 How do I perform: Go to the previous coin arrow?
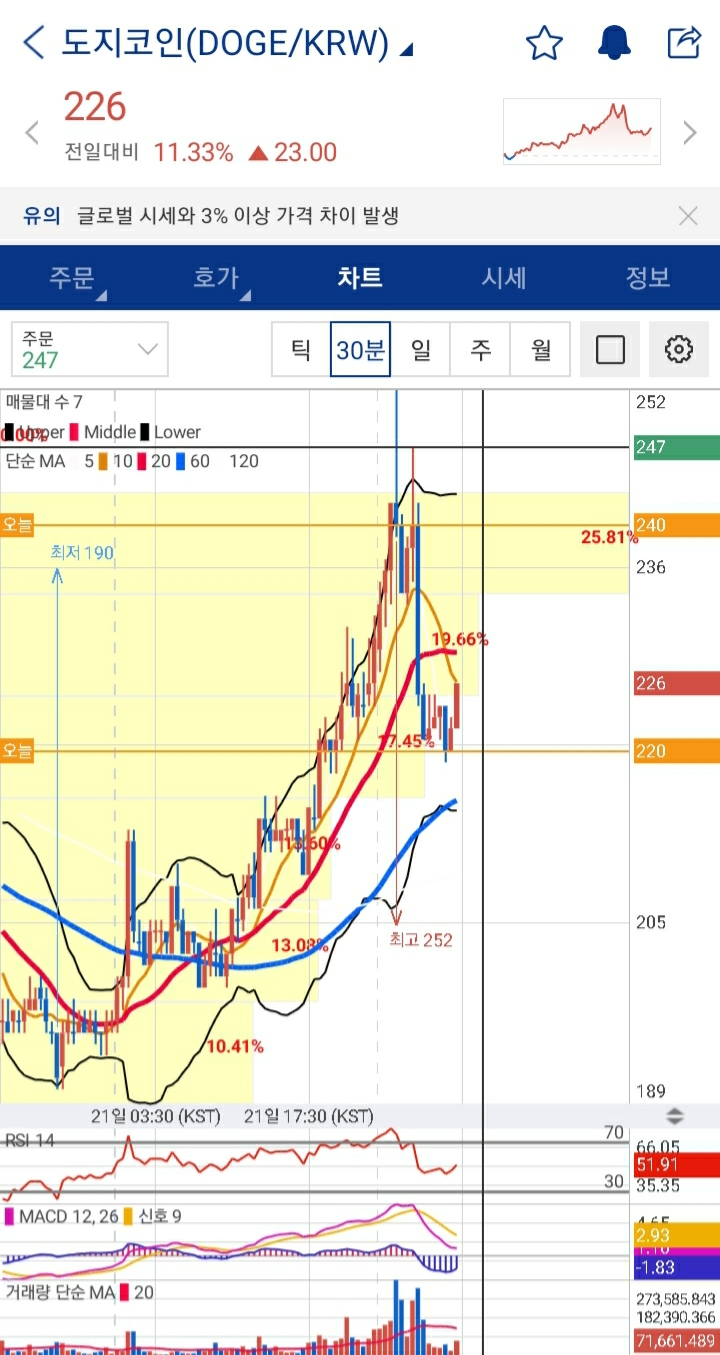coord(32,132)
